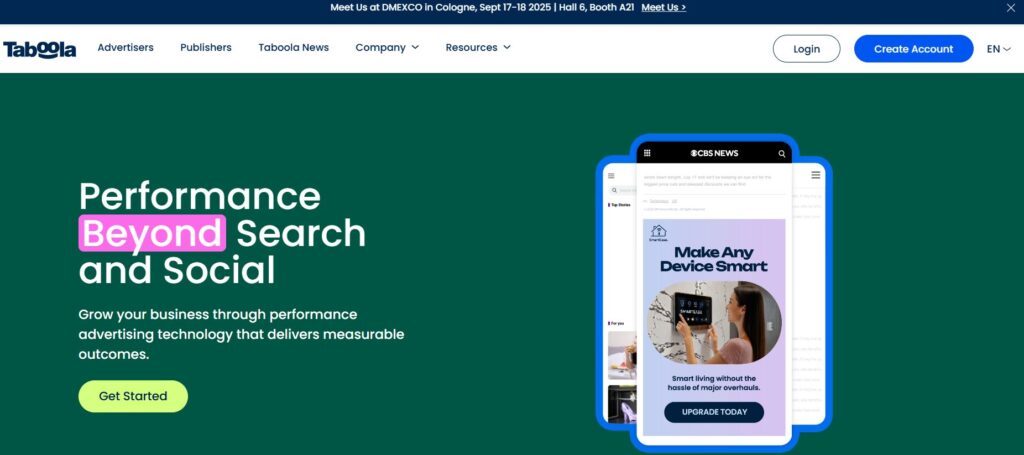Click the hamburger menu on left phone screen
Image resolution: width=1024 pixels, height=455 pixels.
(x=611, y=176)
